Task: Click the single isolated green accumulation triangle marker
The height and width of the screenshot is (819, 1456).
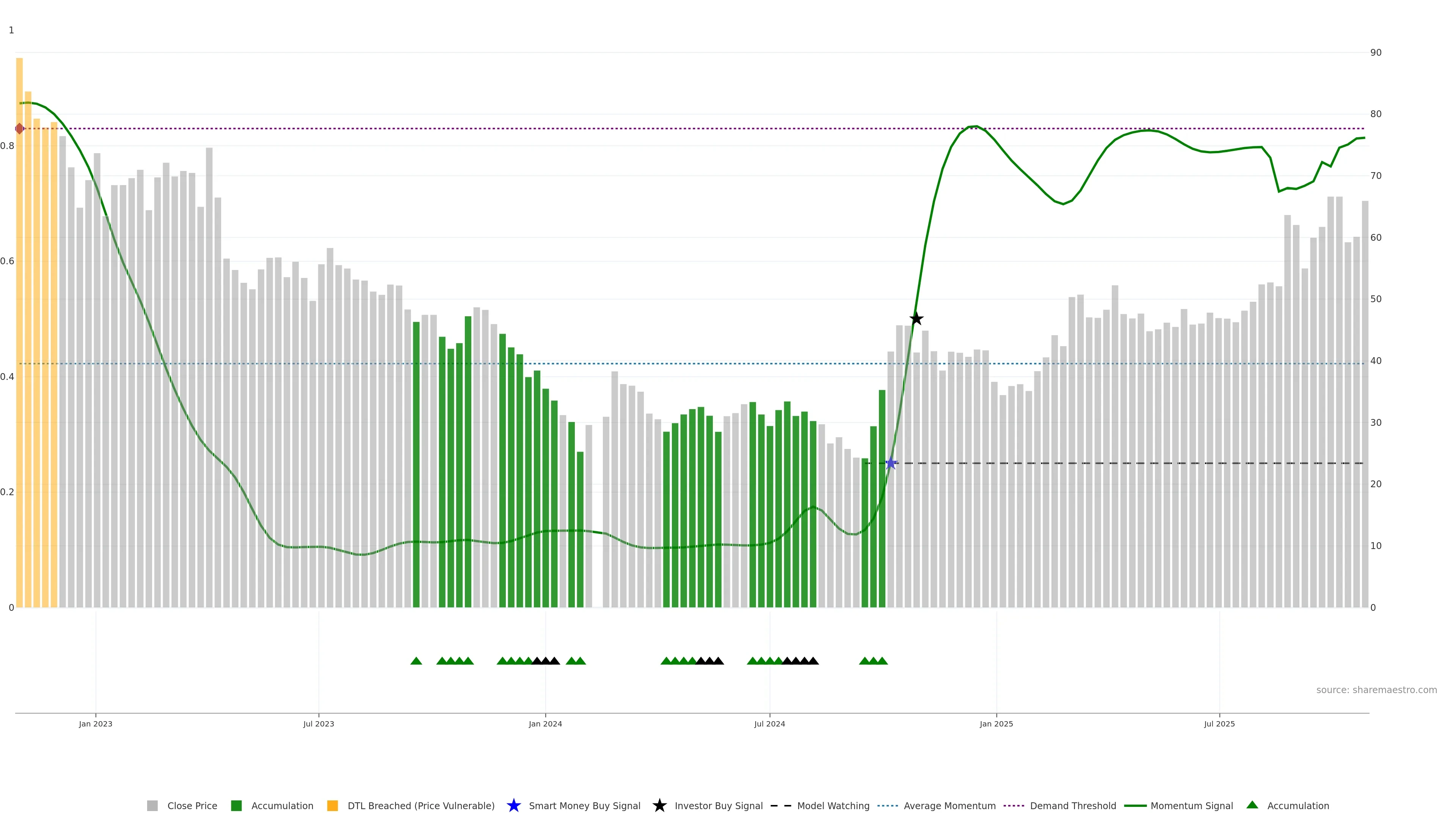Action: [416, 661]
